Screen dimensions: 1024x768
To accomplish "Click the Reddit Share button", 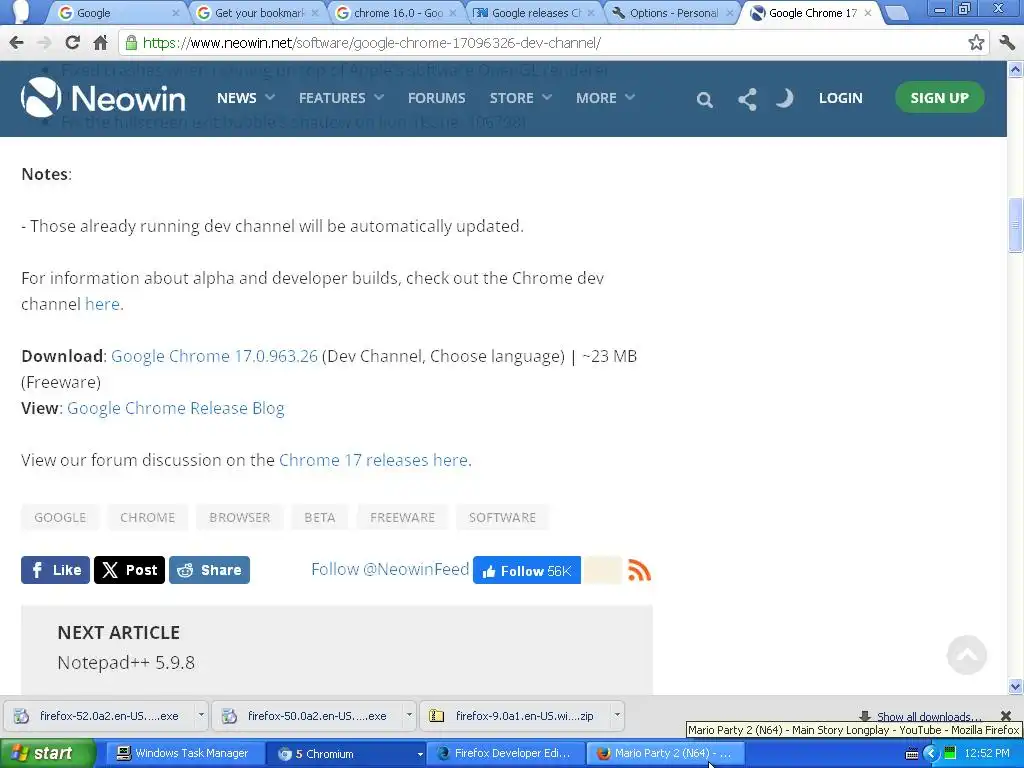I will point(210,570).
